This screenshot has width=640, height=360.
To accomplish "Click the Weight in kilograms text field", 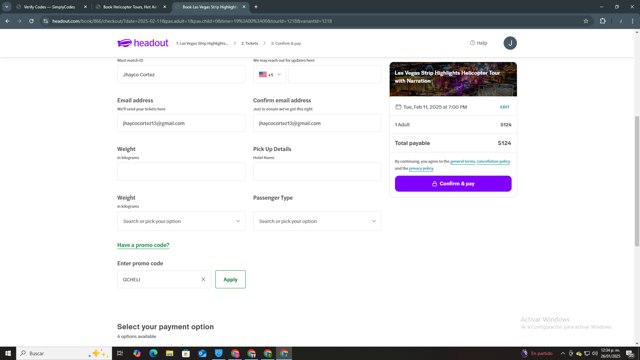I will 181,171.
